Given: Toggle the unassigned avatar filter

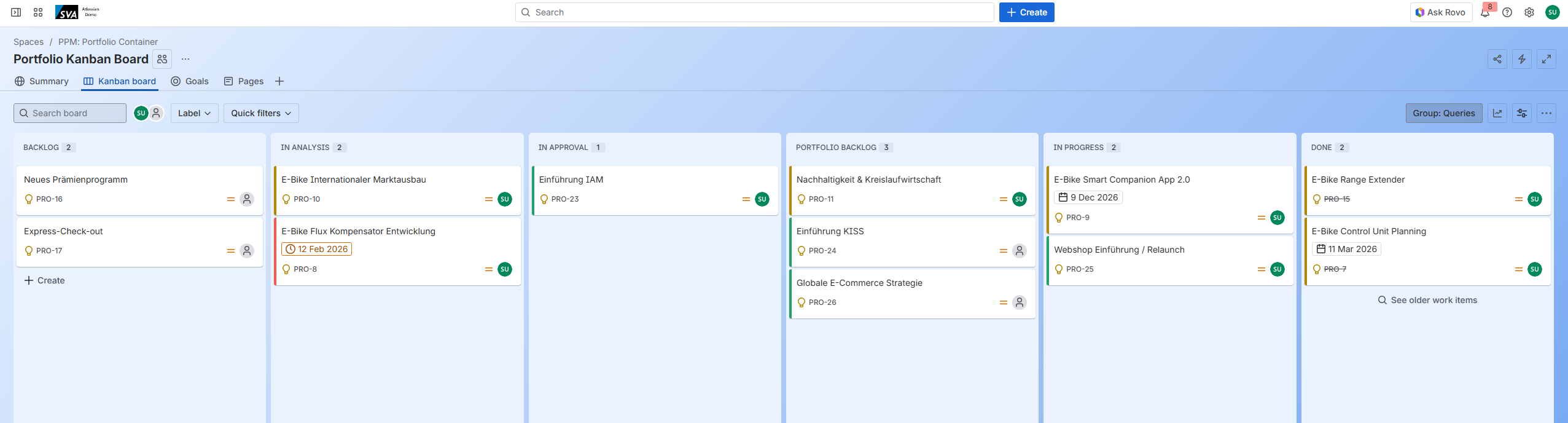Looking at the screenshot, I should point(157,113).
